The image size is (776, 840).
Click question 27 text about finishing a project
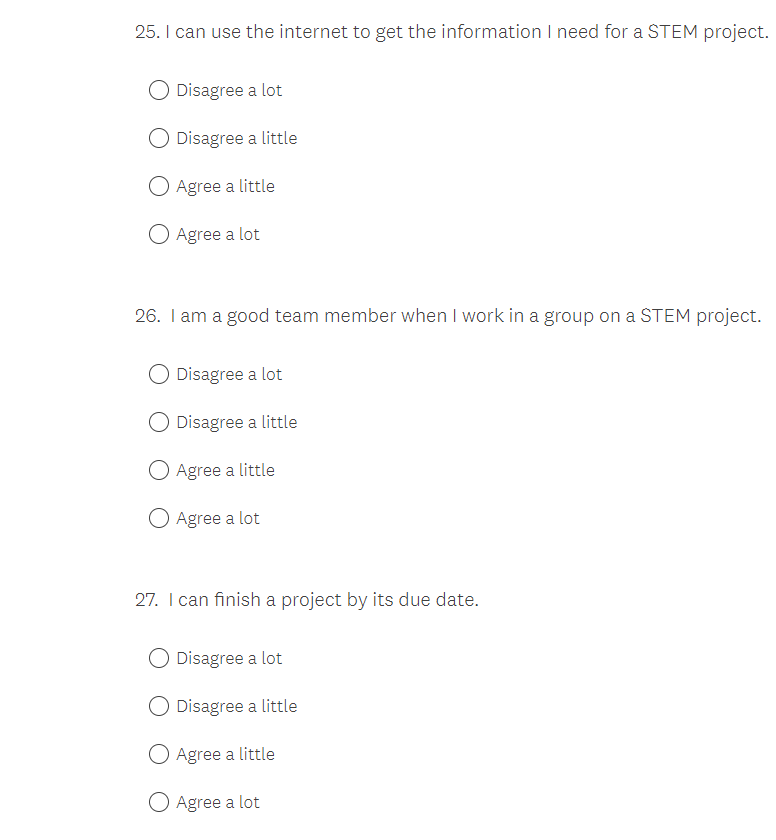(x=306, y=600)
